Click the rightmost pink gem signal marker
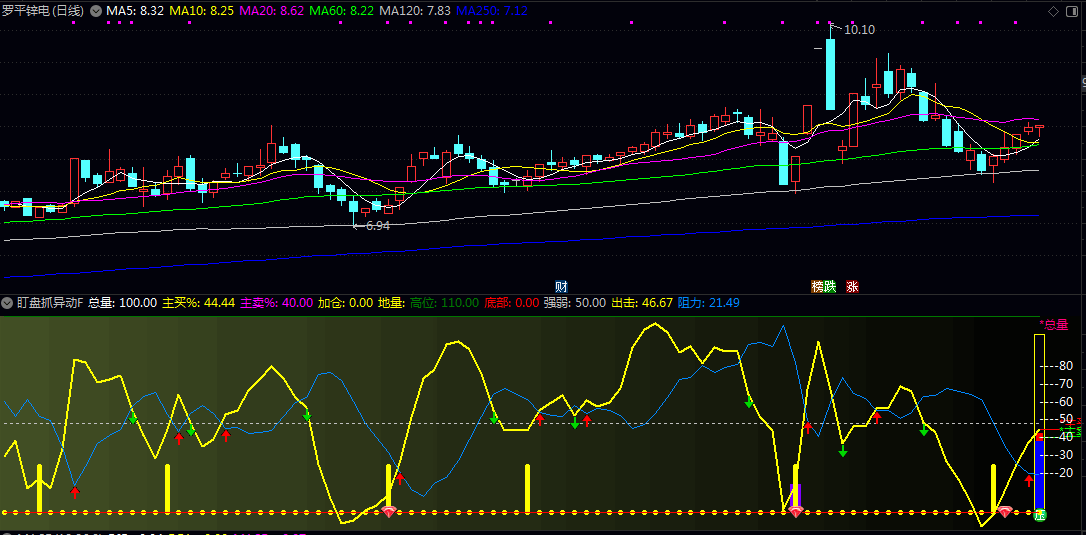 (x=1005, y=512)
